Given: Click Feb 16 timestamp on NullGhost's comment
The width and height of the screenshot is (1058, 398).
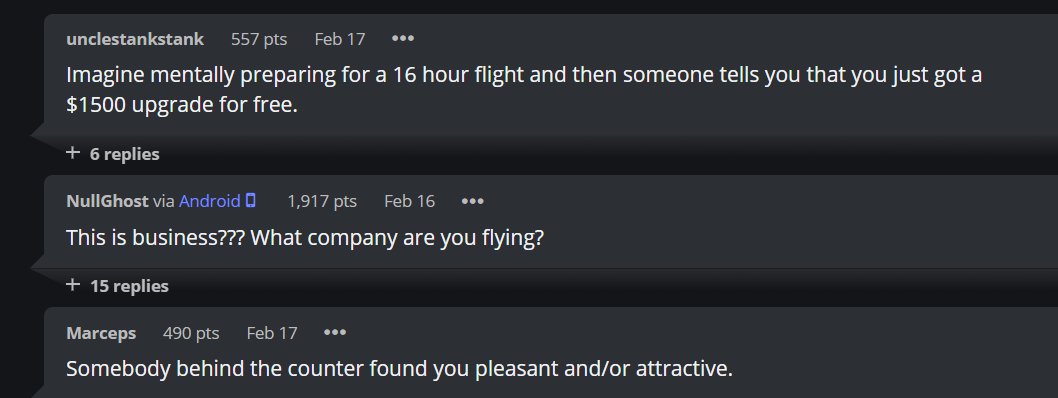Looking at the screenshot, I should point(410,201).
